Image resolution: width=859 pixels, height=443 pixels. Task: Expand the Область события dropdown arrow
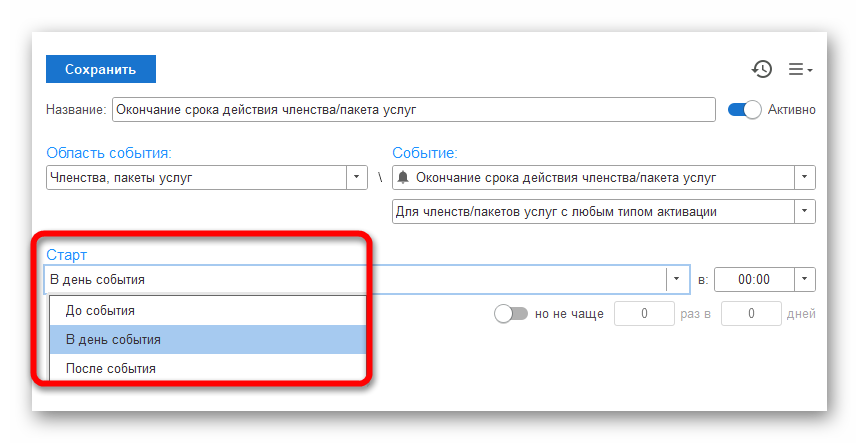tap(357, 177)
